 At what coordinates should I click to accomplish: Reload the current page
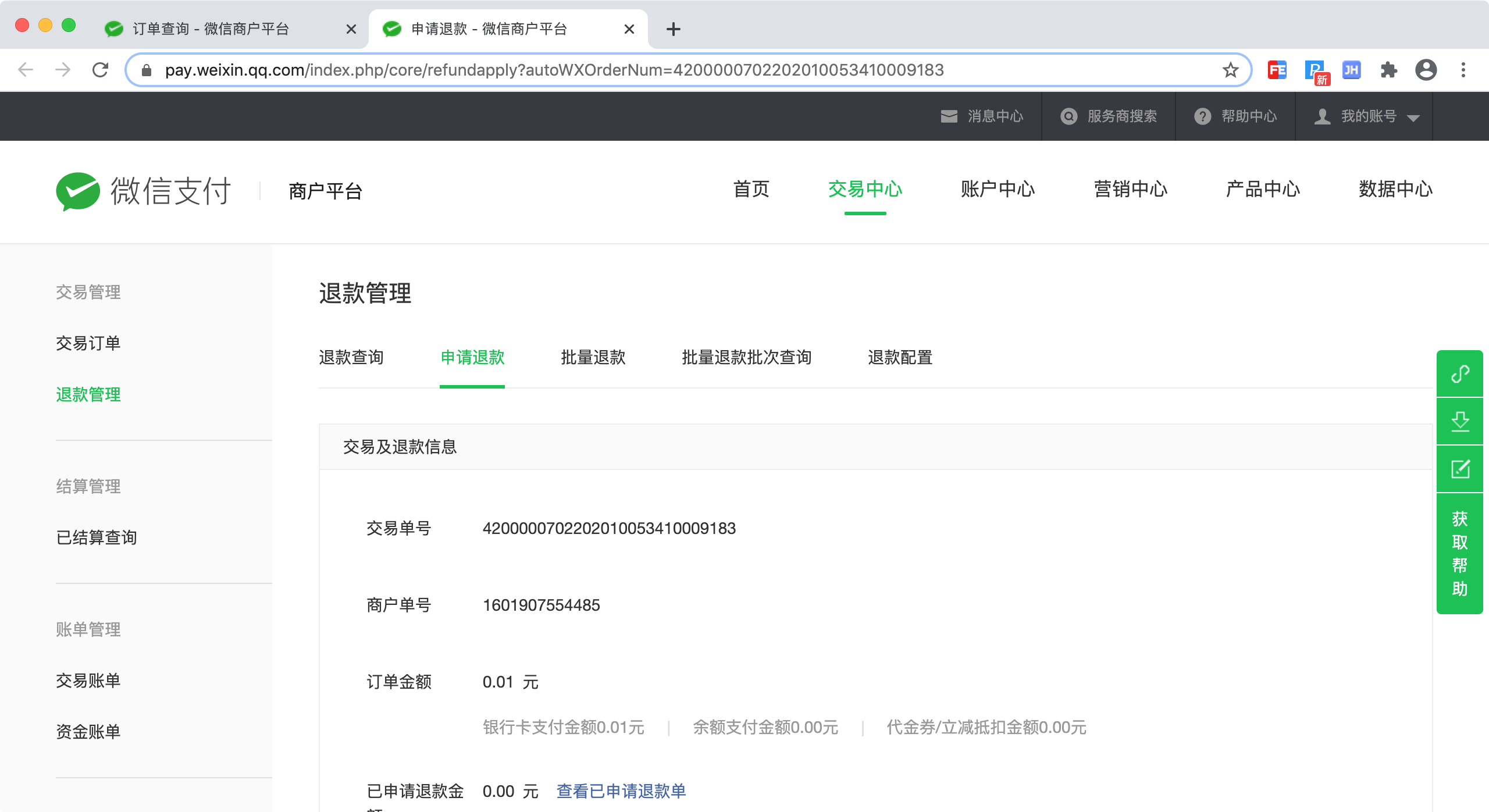[101, 70]
